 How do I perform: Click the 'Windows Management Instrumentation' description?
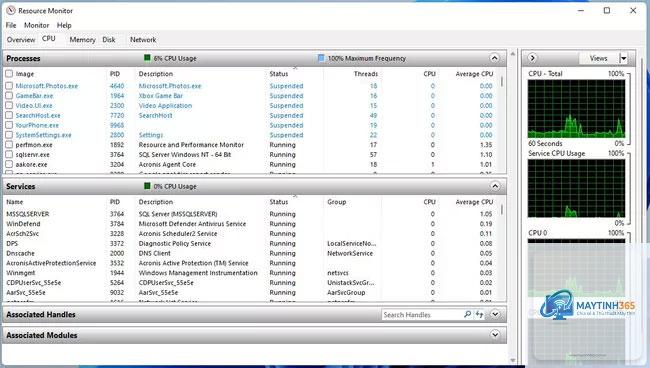[x=198, y=273]
